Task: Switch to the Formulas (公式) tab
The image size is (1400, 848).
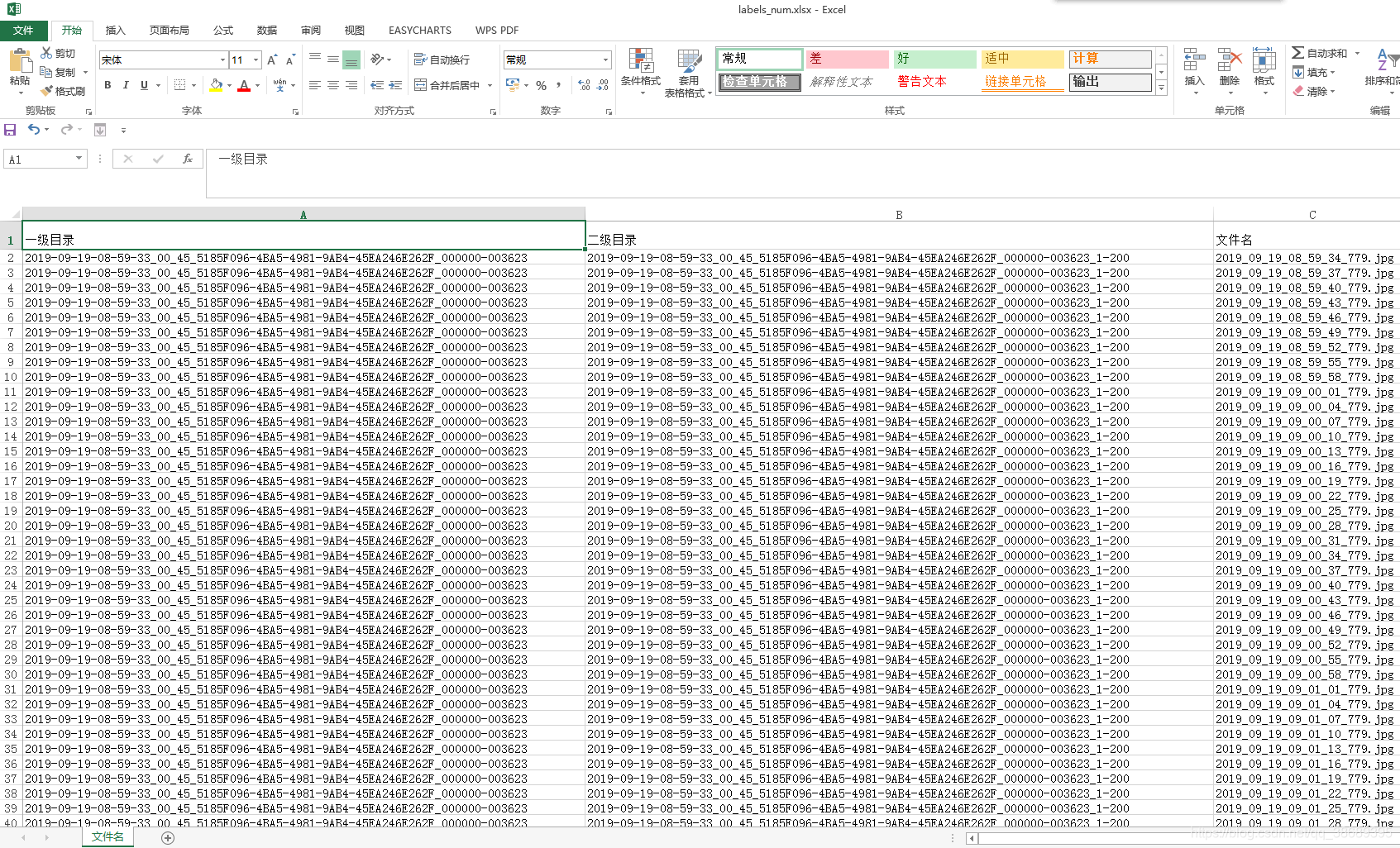Action: (223, 31)
